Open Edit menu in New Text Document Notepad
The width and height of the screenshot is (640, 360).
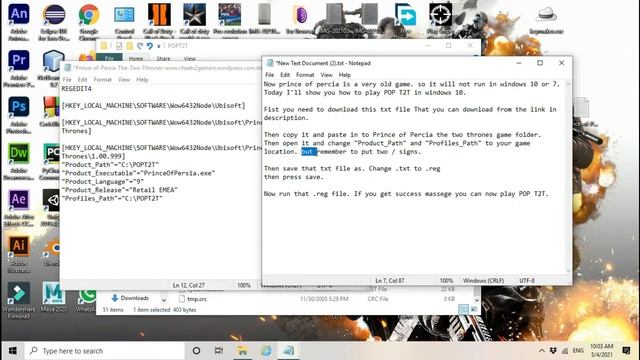[285, 75]
